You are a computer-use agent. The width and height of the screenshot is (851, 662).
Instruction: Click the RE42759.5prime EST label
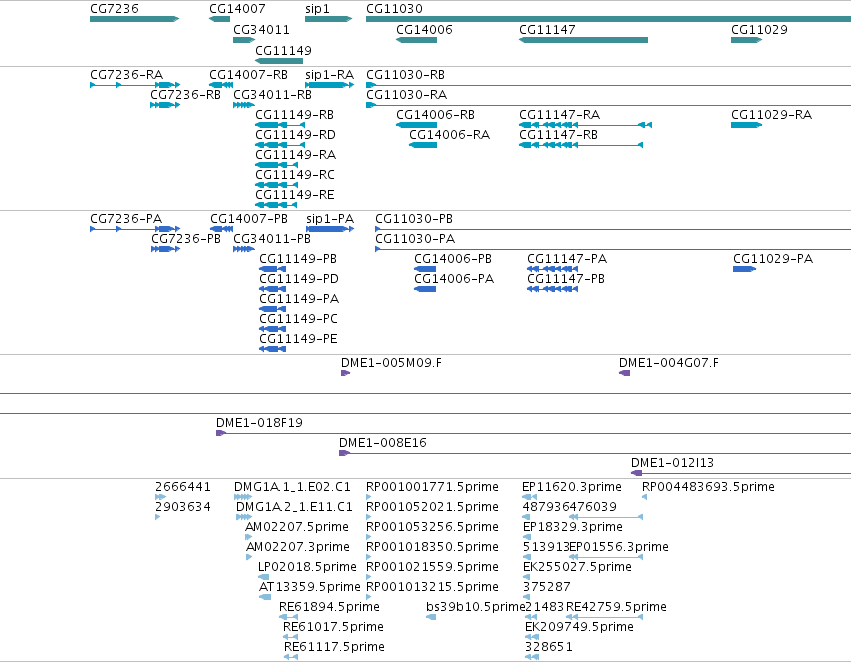(617, 607)
